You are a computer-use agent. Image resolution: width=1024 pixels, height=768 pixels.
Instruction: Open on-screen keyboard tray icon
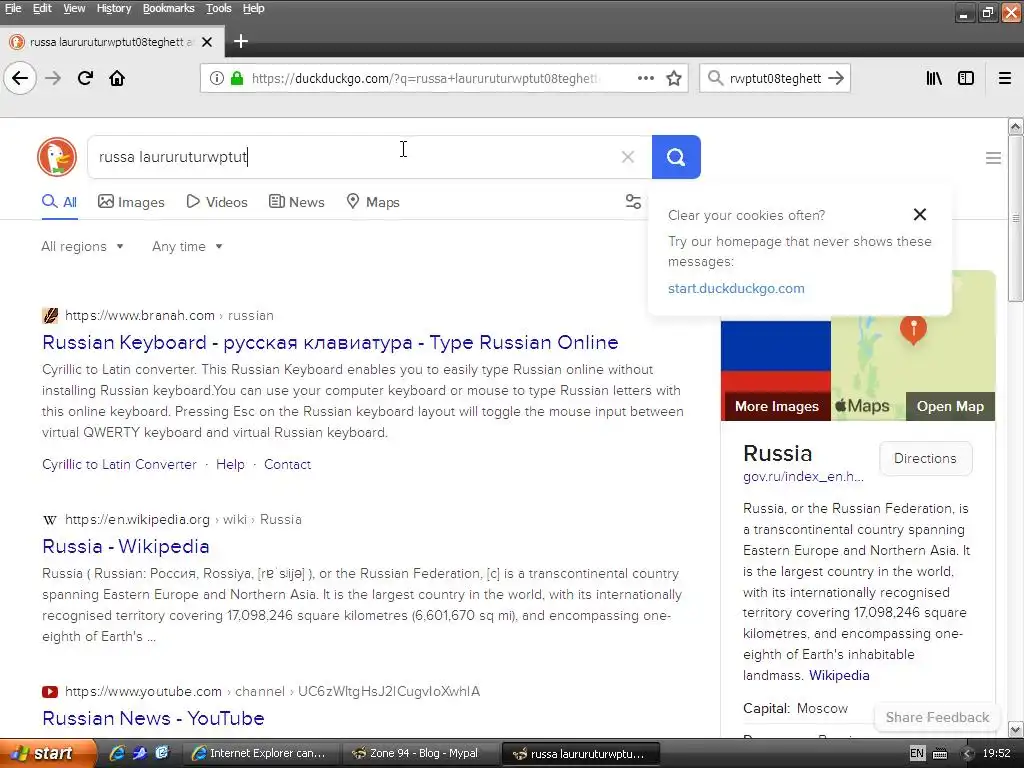point(940,754)
